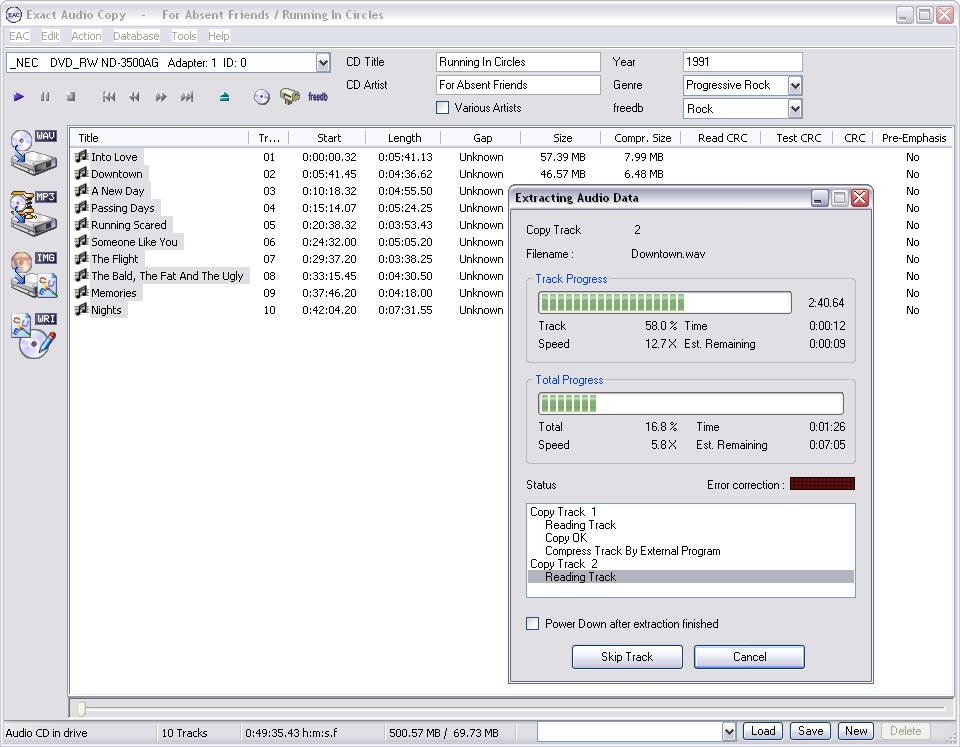Expand the CD drive selection dropdown
Viewport: 960px width, 747px height.
tap(323, 62)
